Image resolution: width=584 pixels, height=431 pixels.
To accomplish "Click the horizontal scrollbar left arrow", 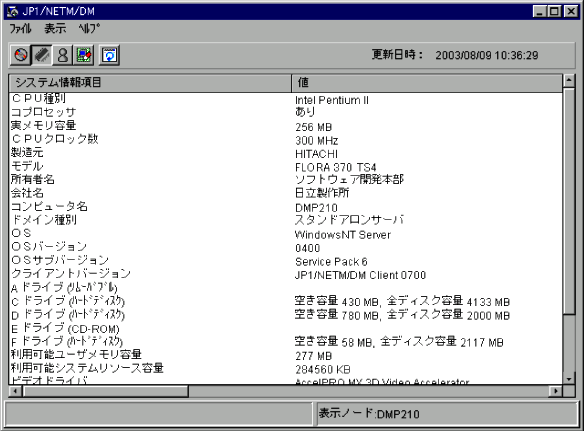I will pyautogui.click(x=15, y=391).
